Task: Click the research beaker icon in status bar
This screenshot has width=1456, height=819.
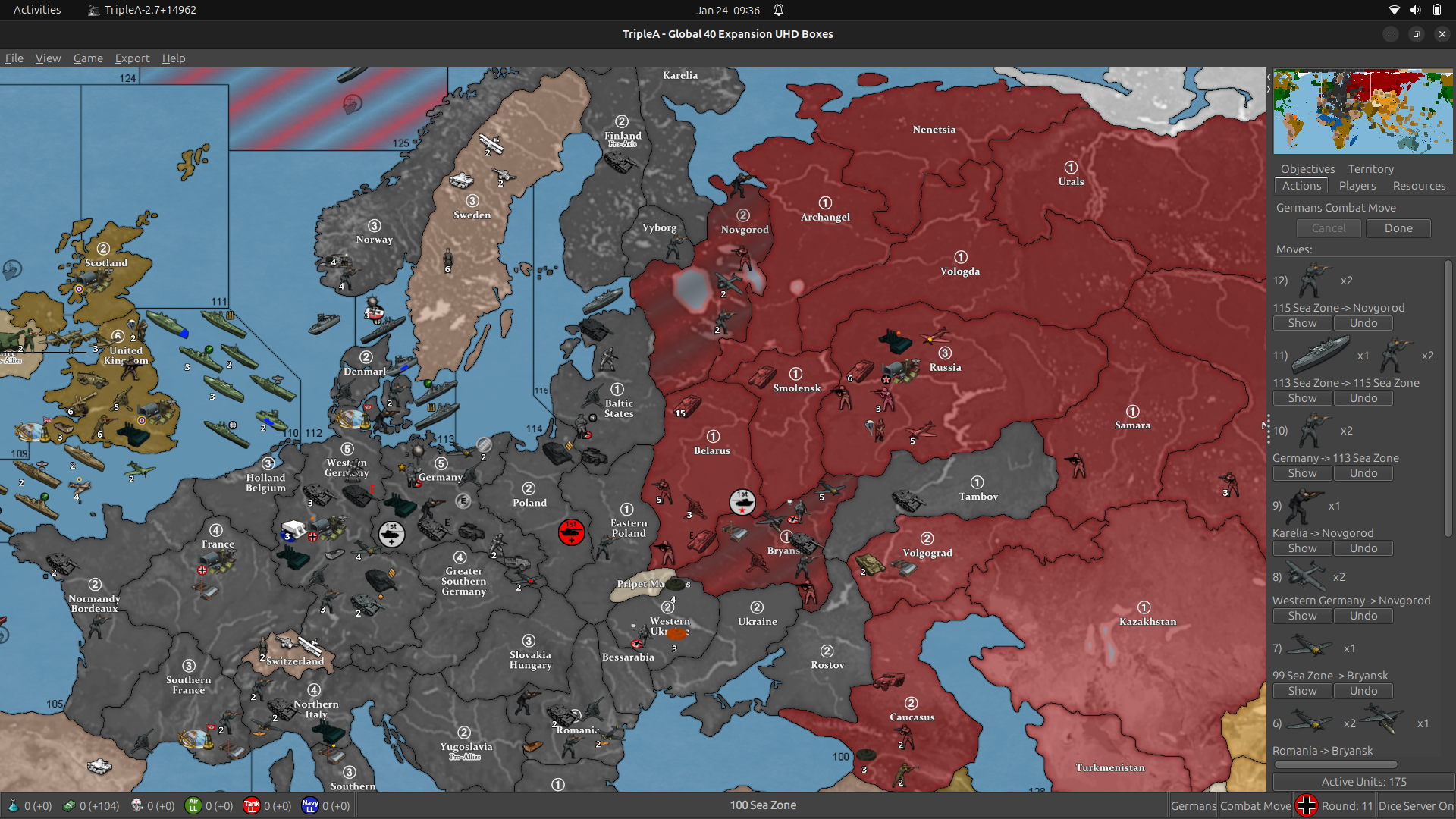Action: point(14,805)
